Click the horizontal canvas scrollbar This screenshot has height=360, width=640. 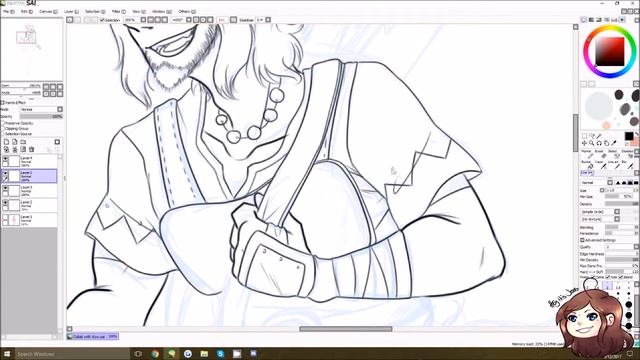[x=346, y=329]
